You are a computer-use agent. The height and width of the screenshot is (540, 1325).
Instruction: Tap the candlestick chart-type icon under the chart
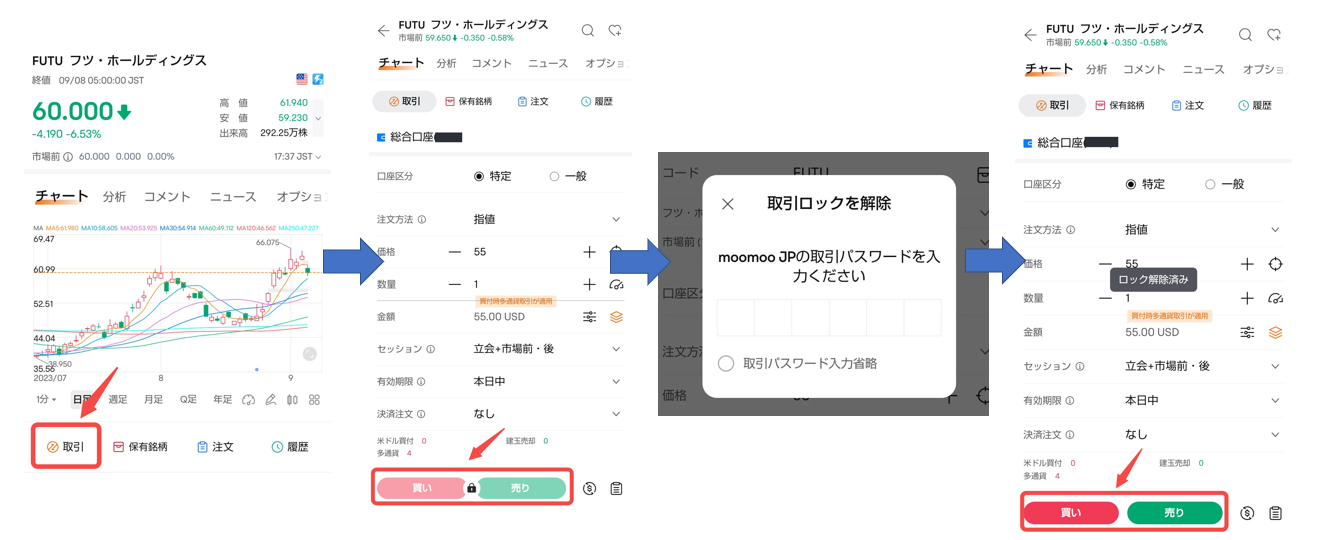coord(292,400)
